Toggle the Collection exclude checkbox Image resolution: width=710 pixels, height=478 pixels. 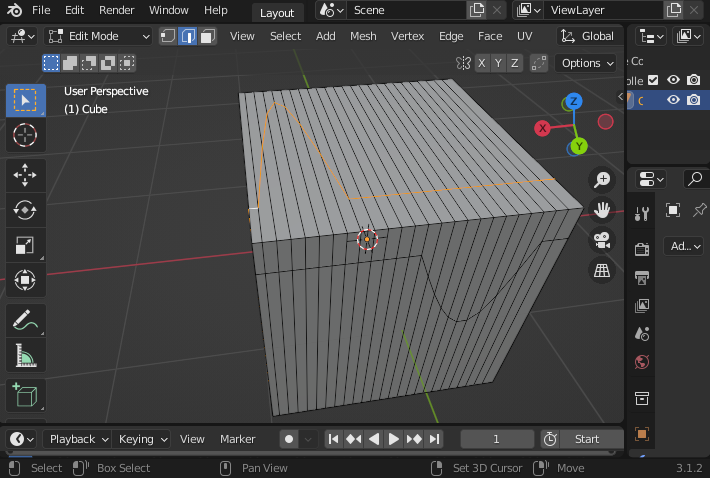[x=654, y=80]
